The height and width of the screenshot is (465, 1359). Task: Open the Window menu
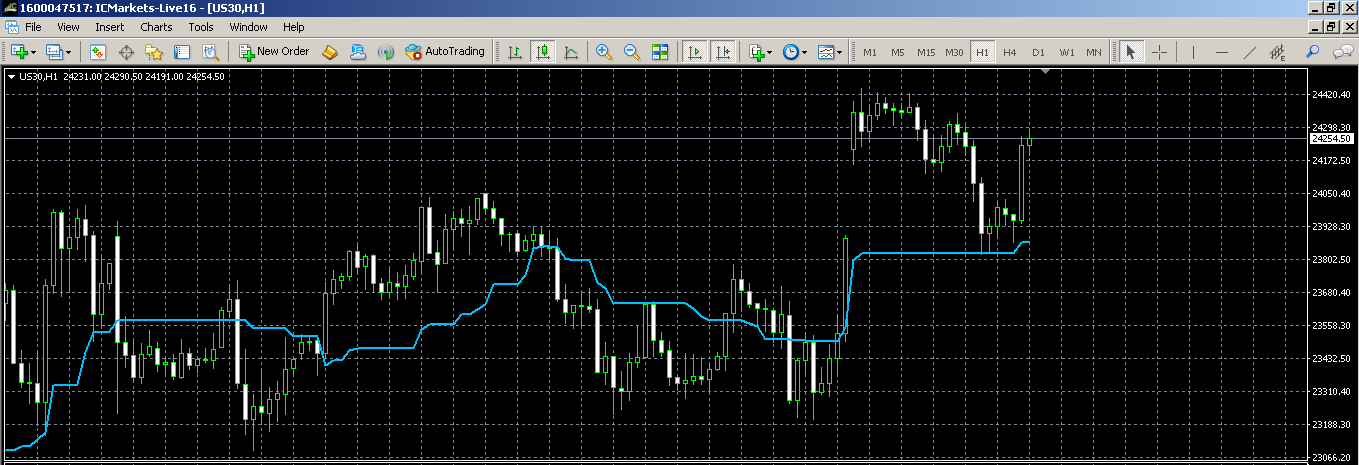pos(249,27)
